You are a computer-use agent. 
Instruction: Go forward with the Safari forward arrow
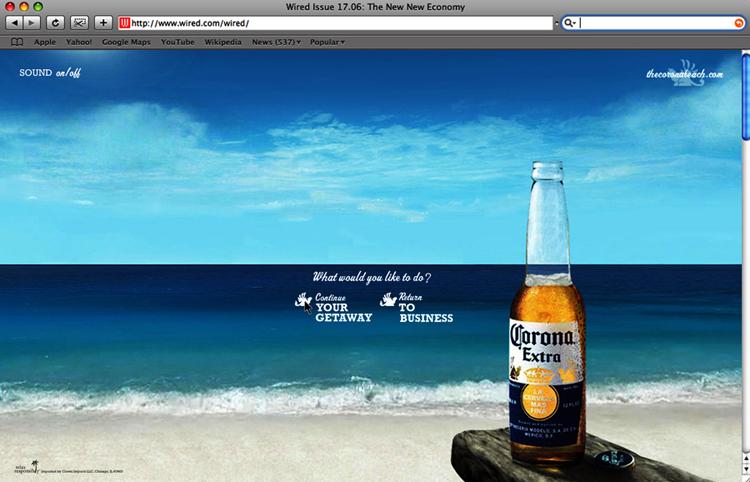click(x=32, y=22)
